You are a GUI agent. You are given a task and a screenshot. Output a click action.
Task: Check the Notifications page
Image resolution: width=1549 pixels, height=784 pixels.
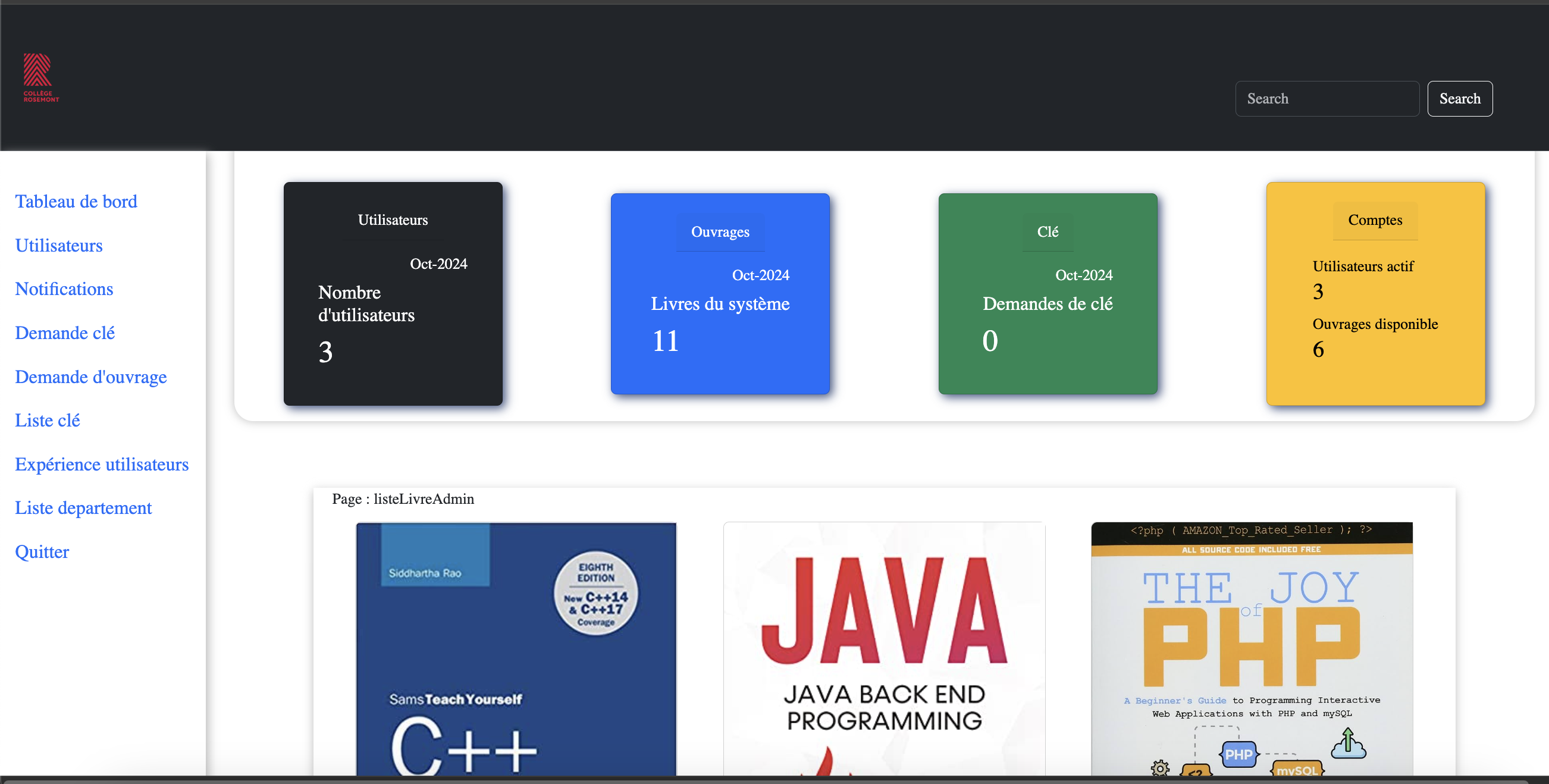click(x=64, y=289)
